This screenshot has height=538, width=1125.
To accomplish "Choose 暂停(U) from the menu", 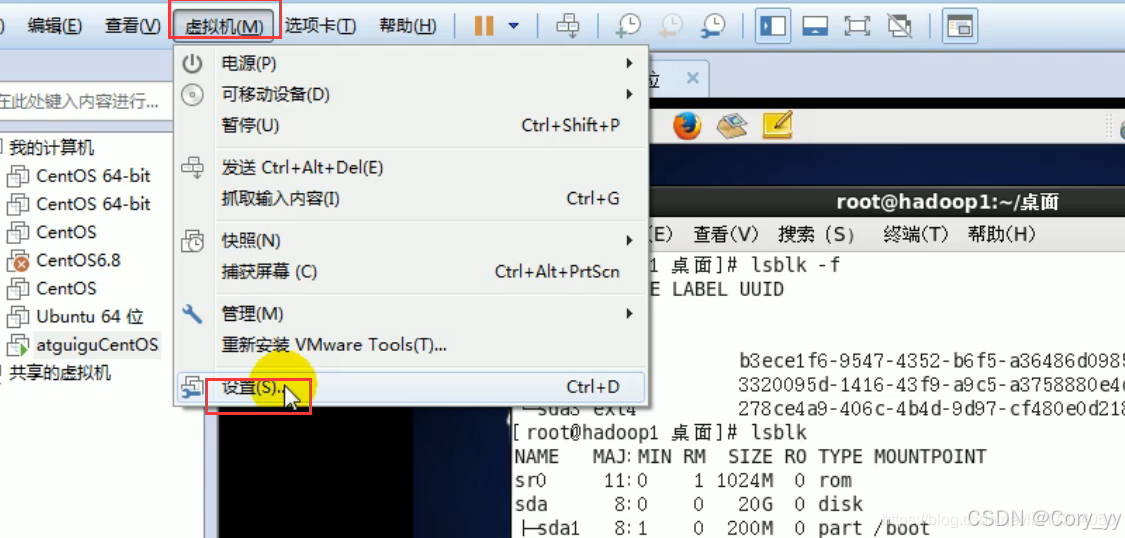I will (x=410, y=126).
